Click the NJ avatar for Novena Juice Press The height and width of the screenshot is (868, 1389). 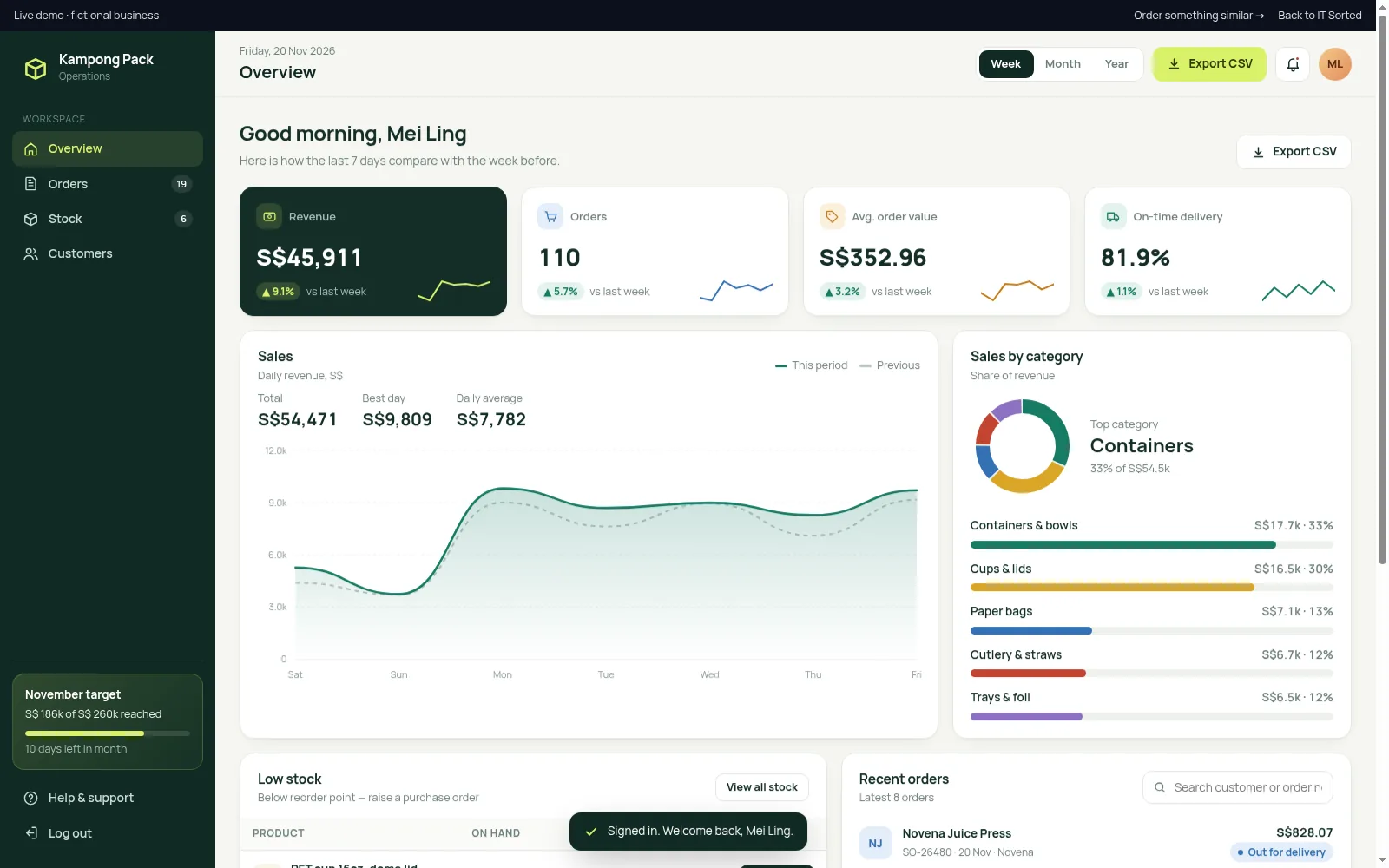[x=875, y=843]
